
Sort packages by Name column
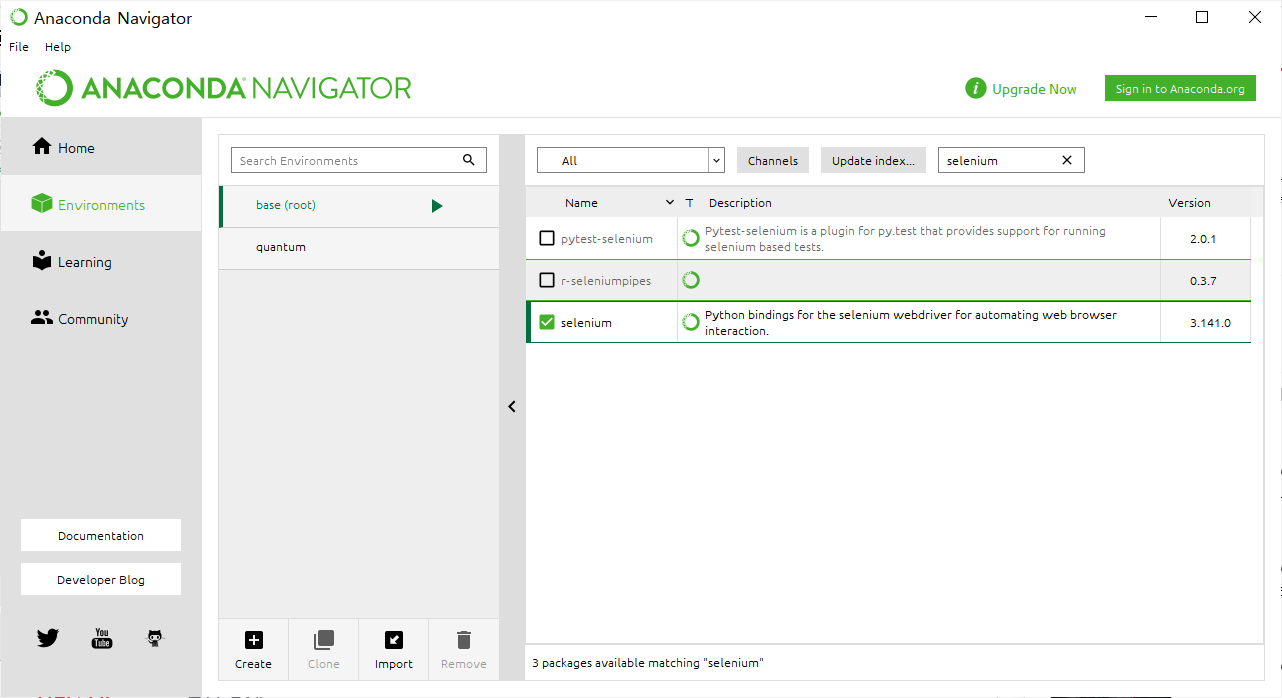tap(581, 203)
